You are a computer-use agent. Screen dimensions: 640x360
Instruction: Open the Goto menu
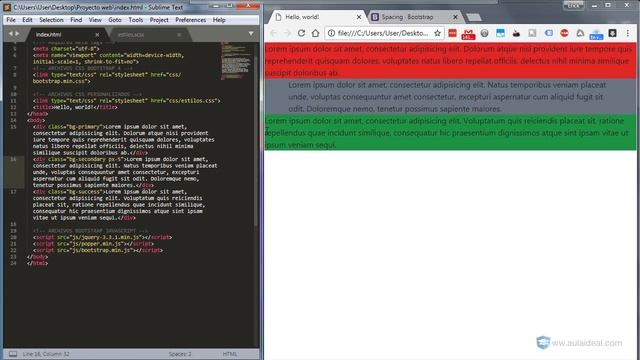pyautogui.click(x=115, y=20)
